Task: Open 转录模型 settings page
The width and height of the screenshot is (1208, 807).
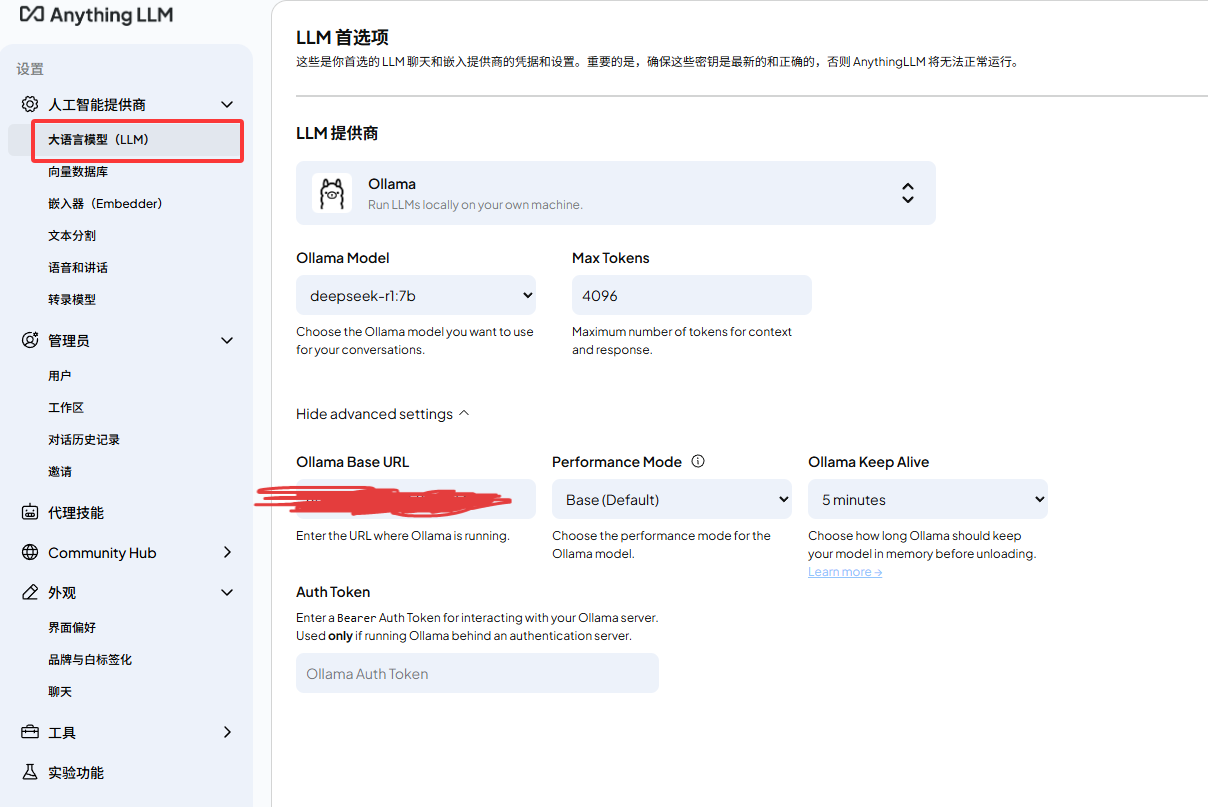Action: click(72, 300)
